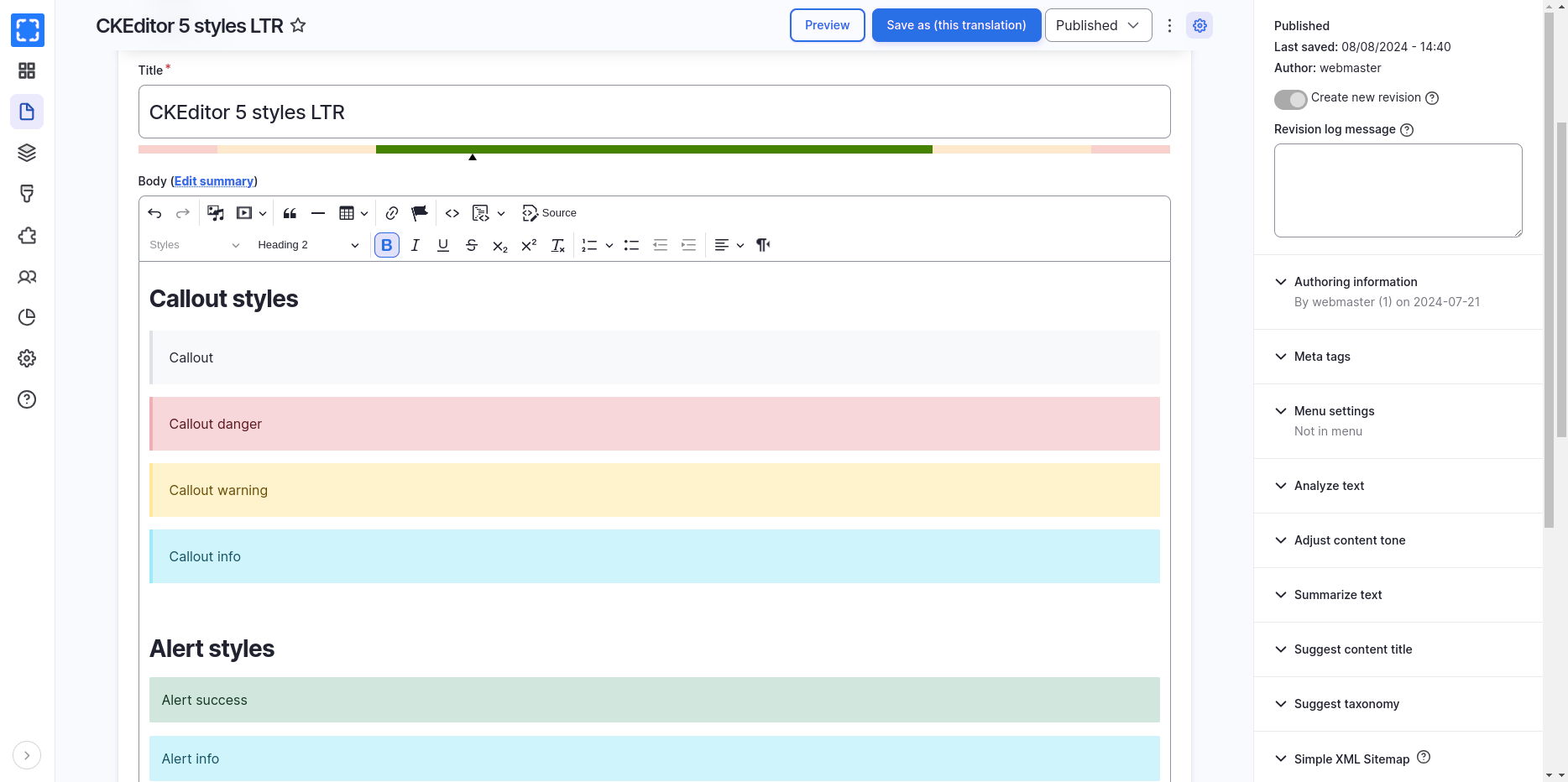
Task: Click Create new revision help icon
Action: [x=1432, y=98]
